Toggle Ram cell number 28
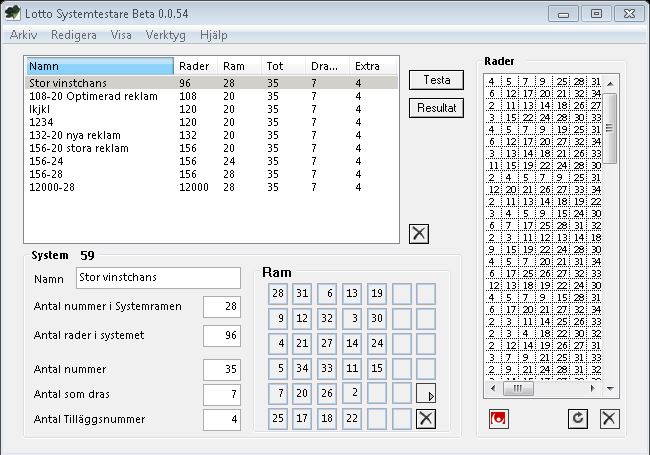The image size is (650, 455). point(278,293)
